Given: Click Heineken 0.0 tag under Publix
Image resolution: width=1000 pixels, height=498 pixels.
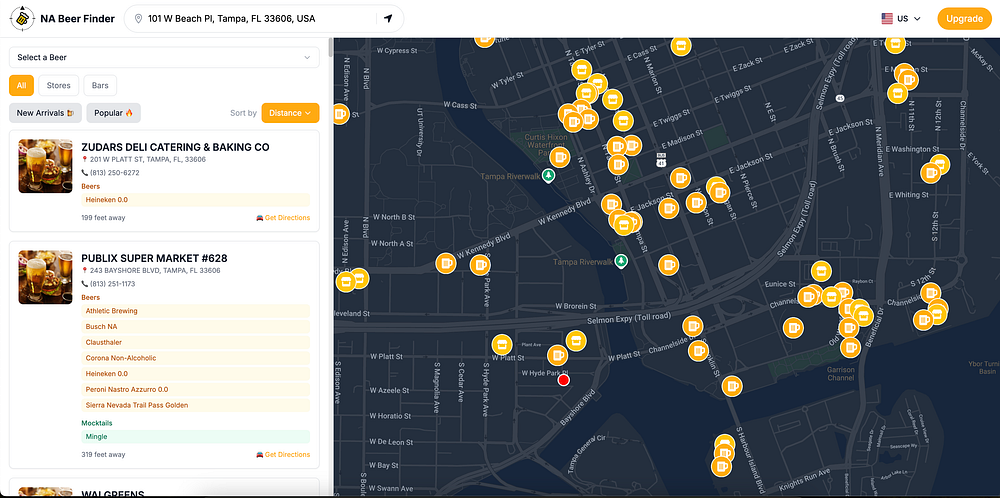Looking at the screenshot, I should tap(196, 374).
